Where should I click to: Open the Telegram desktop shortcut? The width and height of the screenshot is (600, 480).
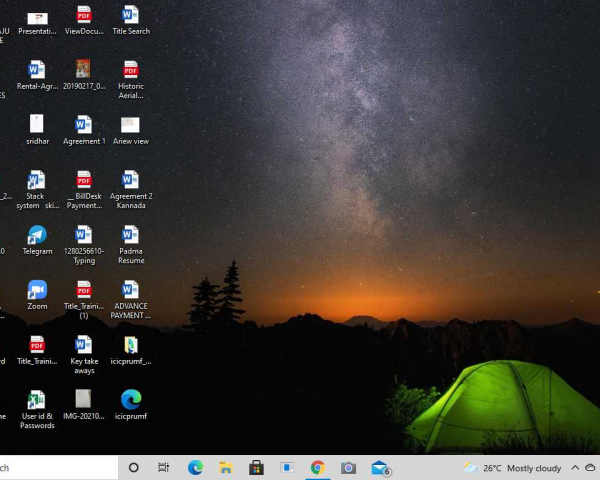coord(37,236)
